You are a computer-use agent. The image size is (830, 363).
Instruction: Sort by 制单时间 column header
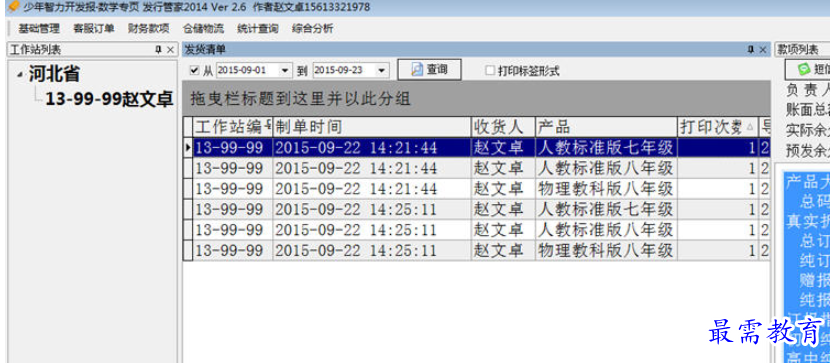point(372,127)
